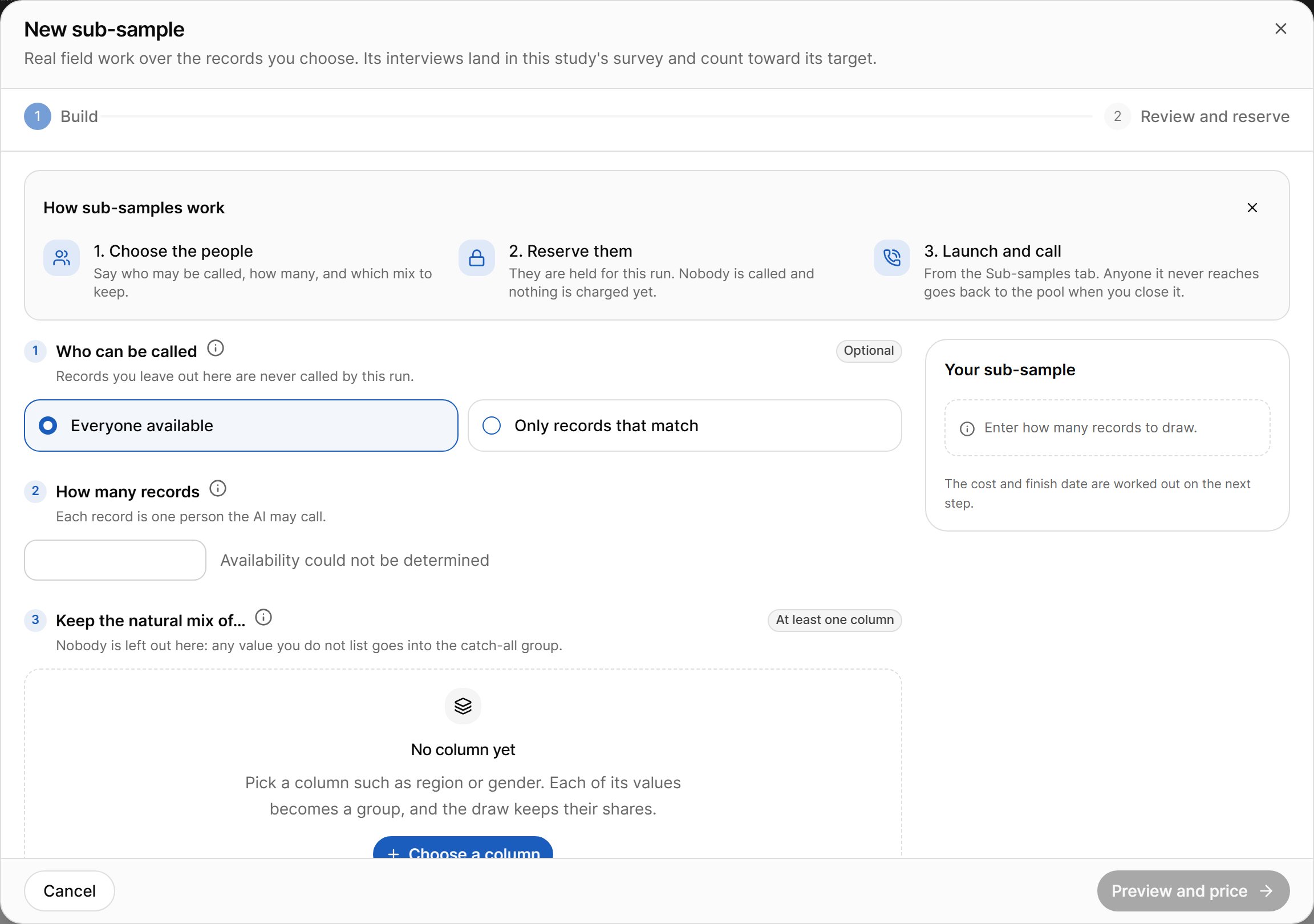Image resolution: width=1314 pixels, height=924 pixels.
Task: Dismiss the How sub-samples work panel
Action: [x=1252, y=208]
